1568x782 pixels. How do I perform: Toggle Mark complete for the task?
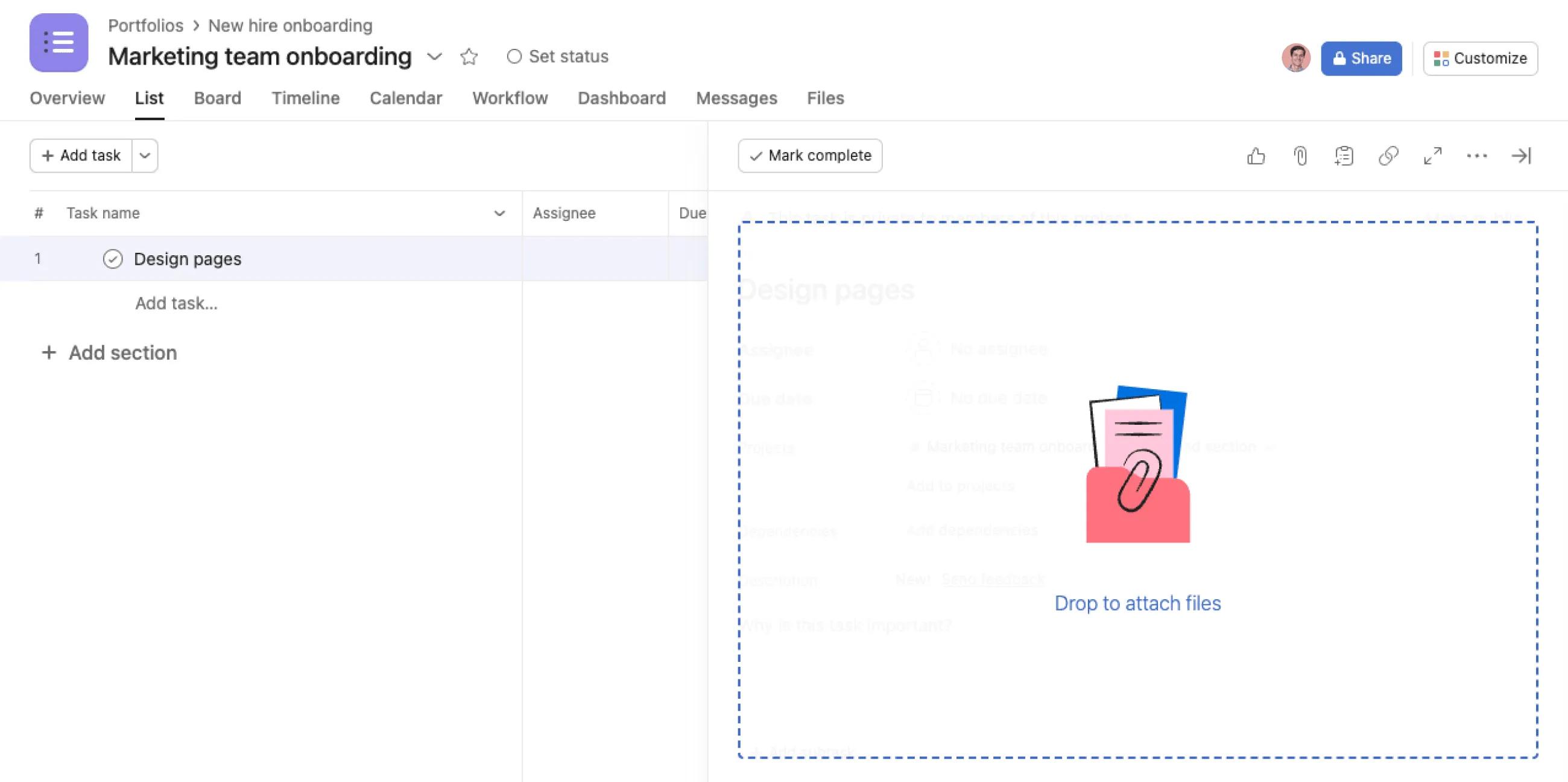[x=809, y=155]
